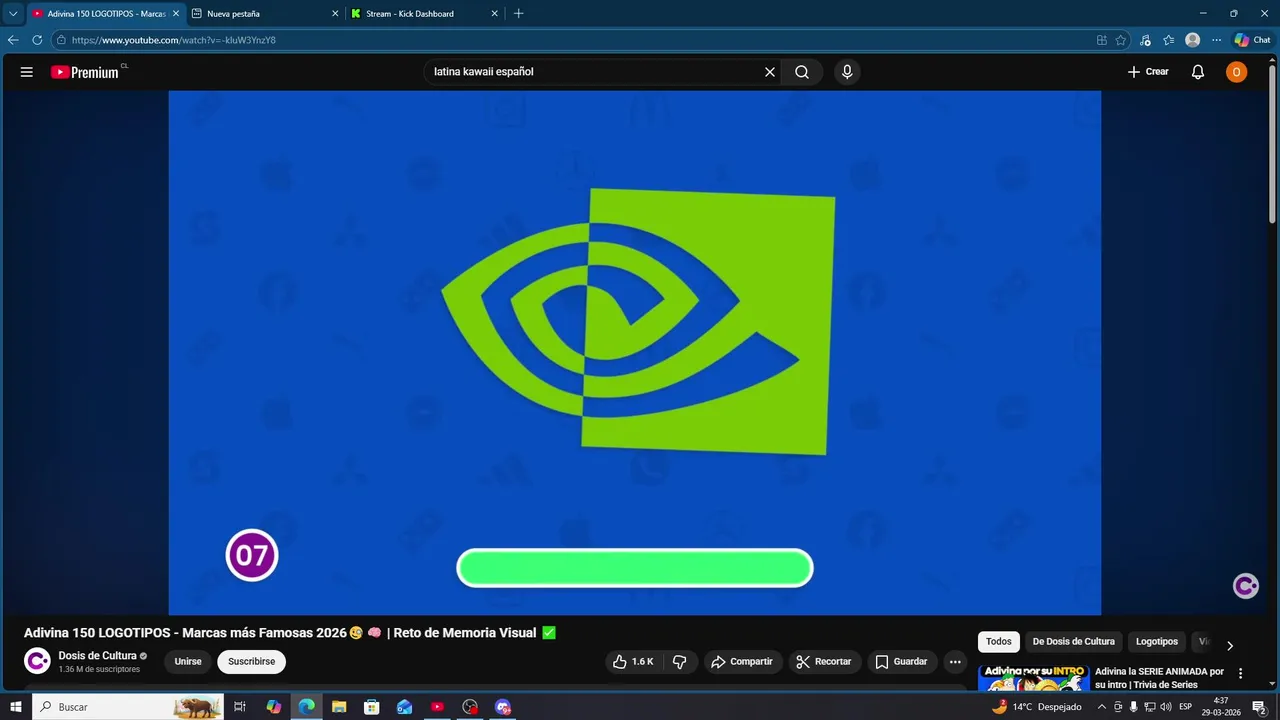Viewport: 1280px width, 720px height.
Task: Select the Logotipos filter chip
Action: coord(1157,642)
